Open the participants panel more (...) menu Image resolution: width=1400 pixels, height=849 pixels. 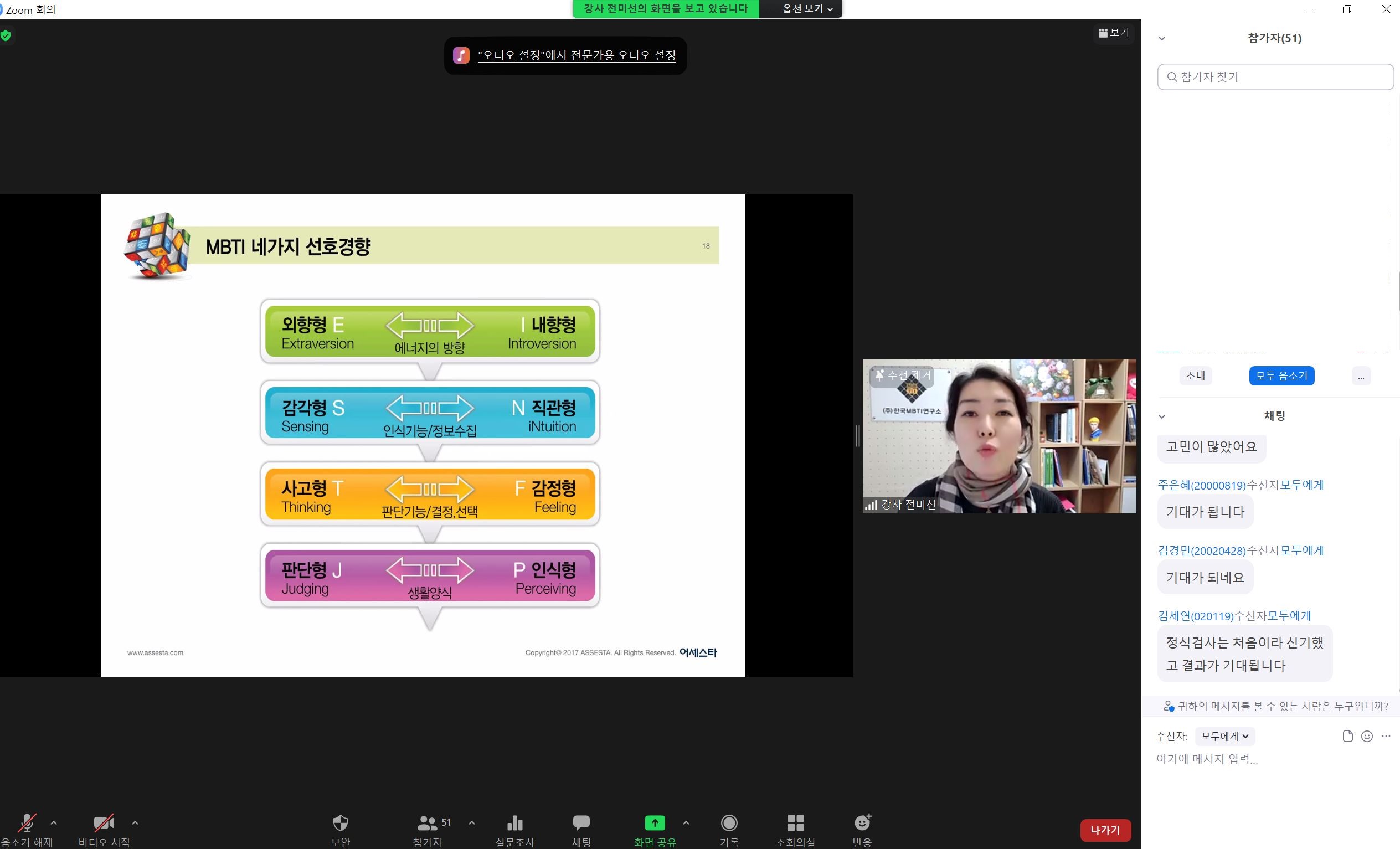(1361, 376)
